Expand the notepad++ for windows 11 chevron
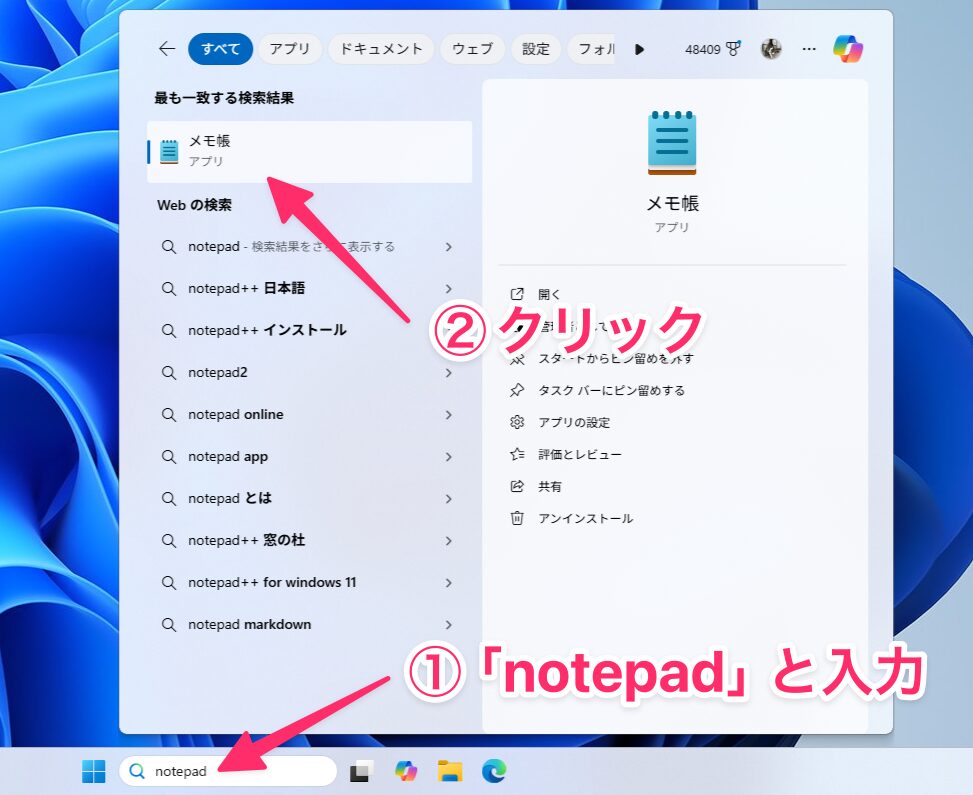Image resolution: width=973 pixels, height=795 pixels. 449,583
